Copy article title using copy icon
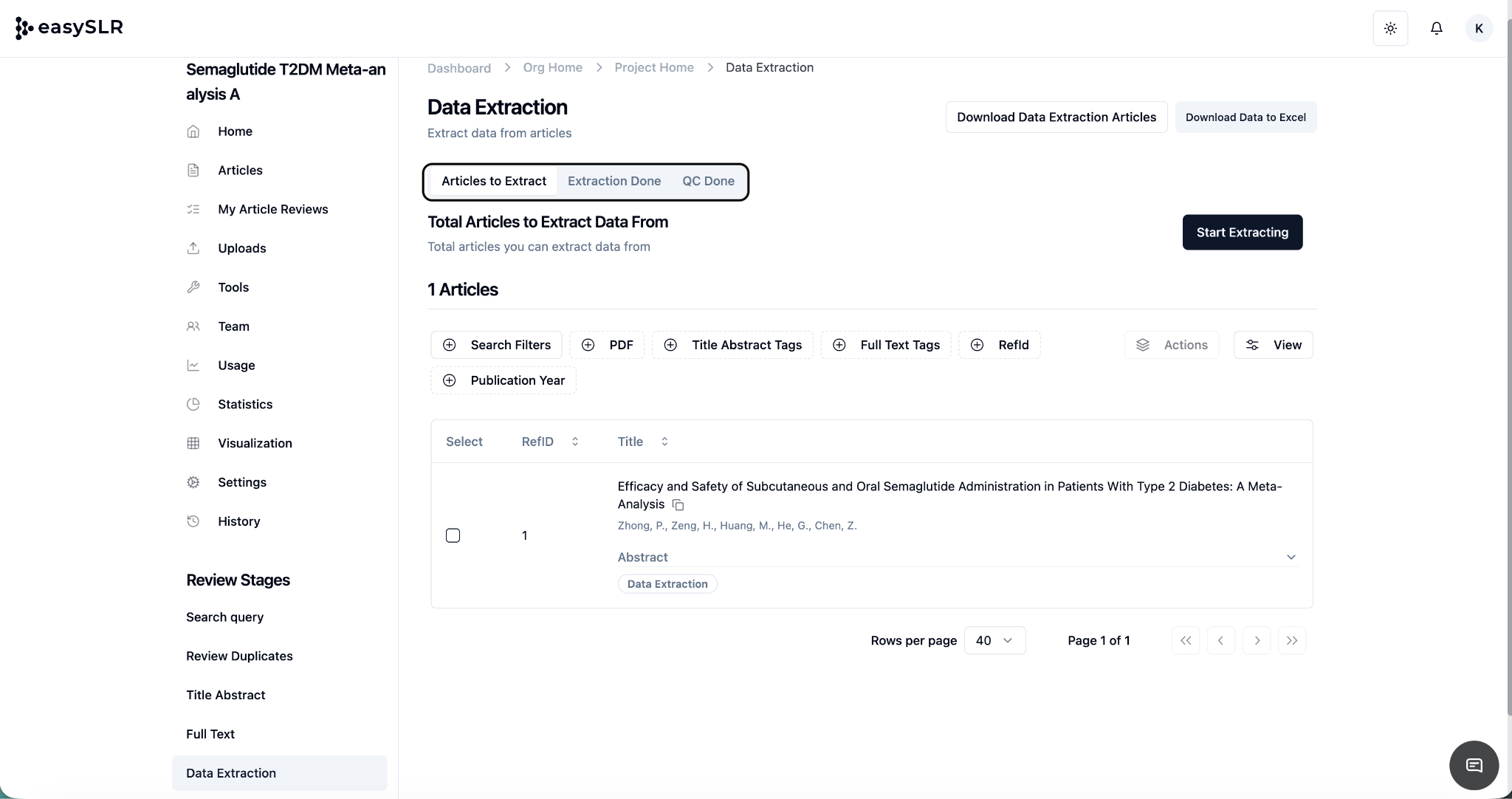 tap(678, 505)
